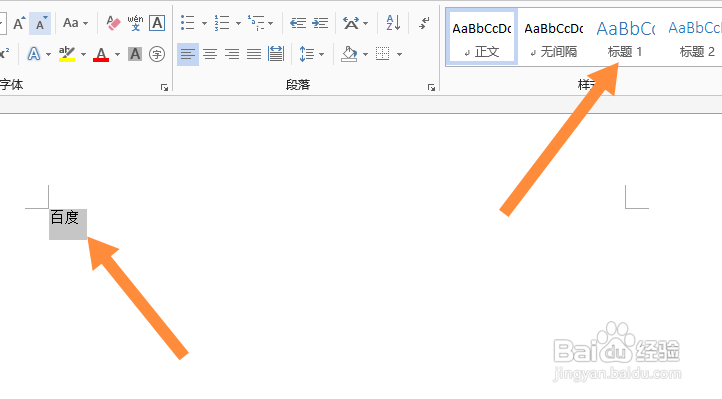Apply the 标题 2 style
This screenshot has width=722, height=399.
[x=694, y=37]
